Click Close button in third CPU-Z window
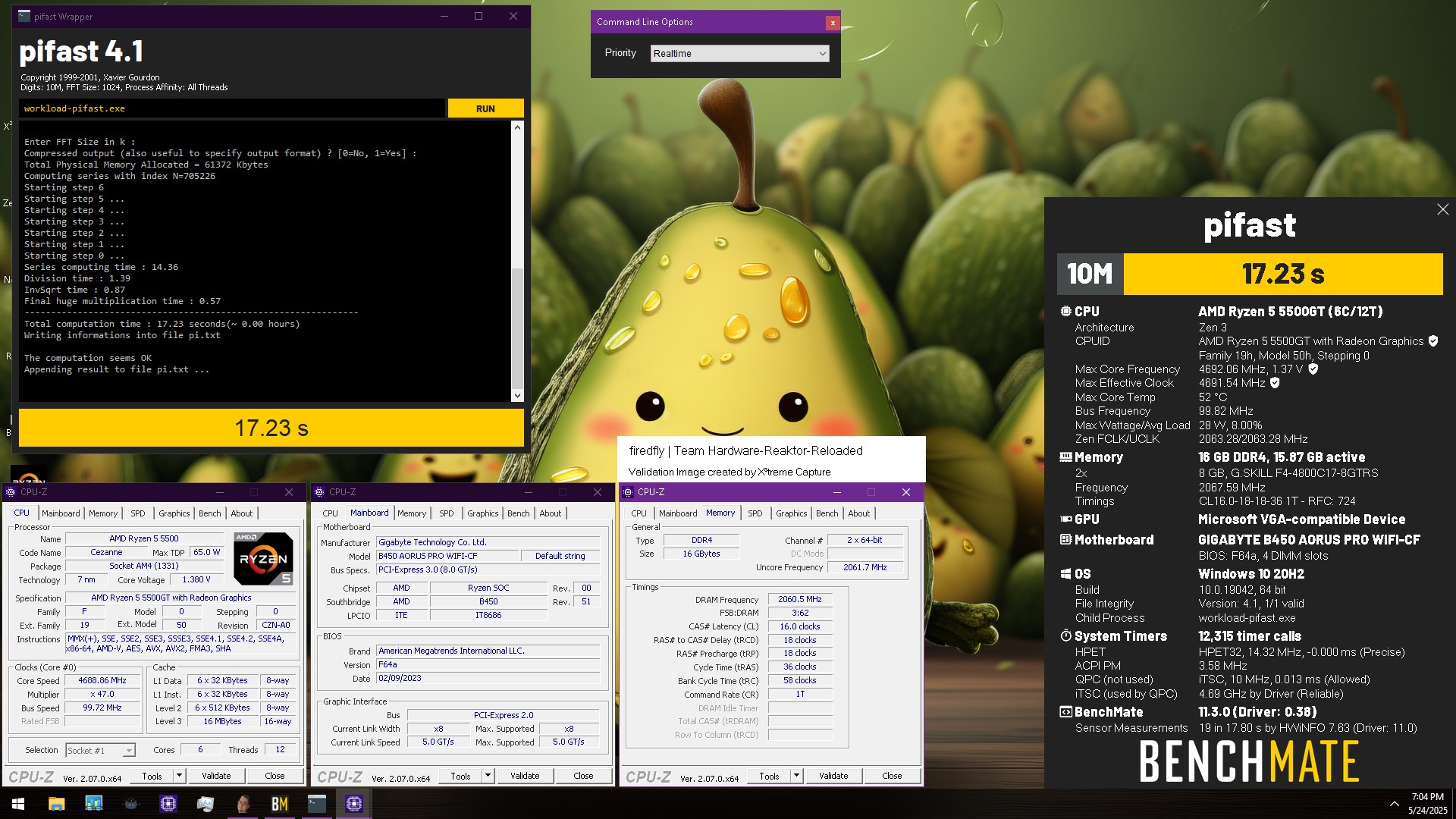Image resolution: width=1456 pixels, height=819 pixels. pyautogui.click(x=892, y=776)
